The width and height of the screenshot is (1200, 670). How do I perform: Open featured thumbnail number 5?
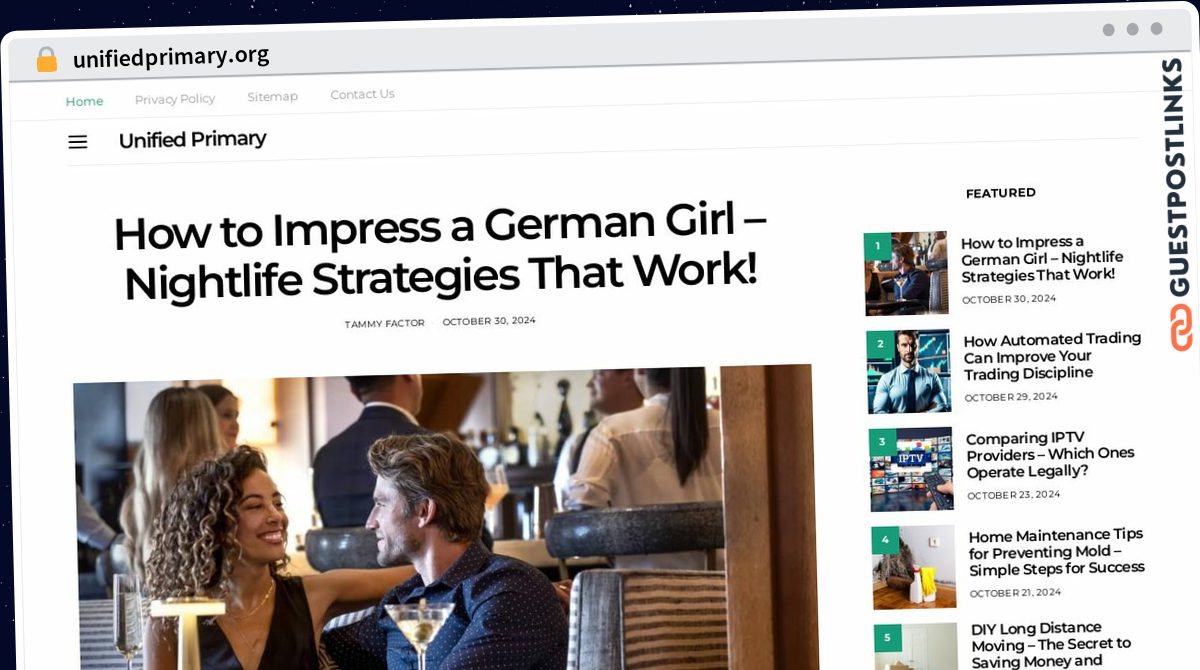(x=916, y=647)
